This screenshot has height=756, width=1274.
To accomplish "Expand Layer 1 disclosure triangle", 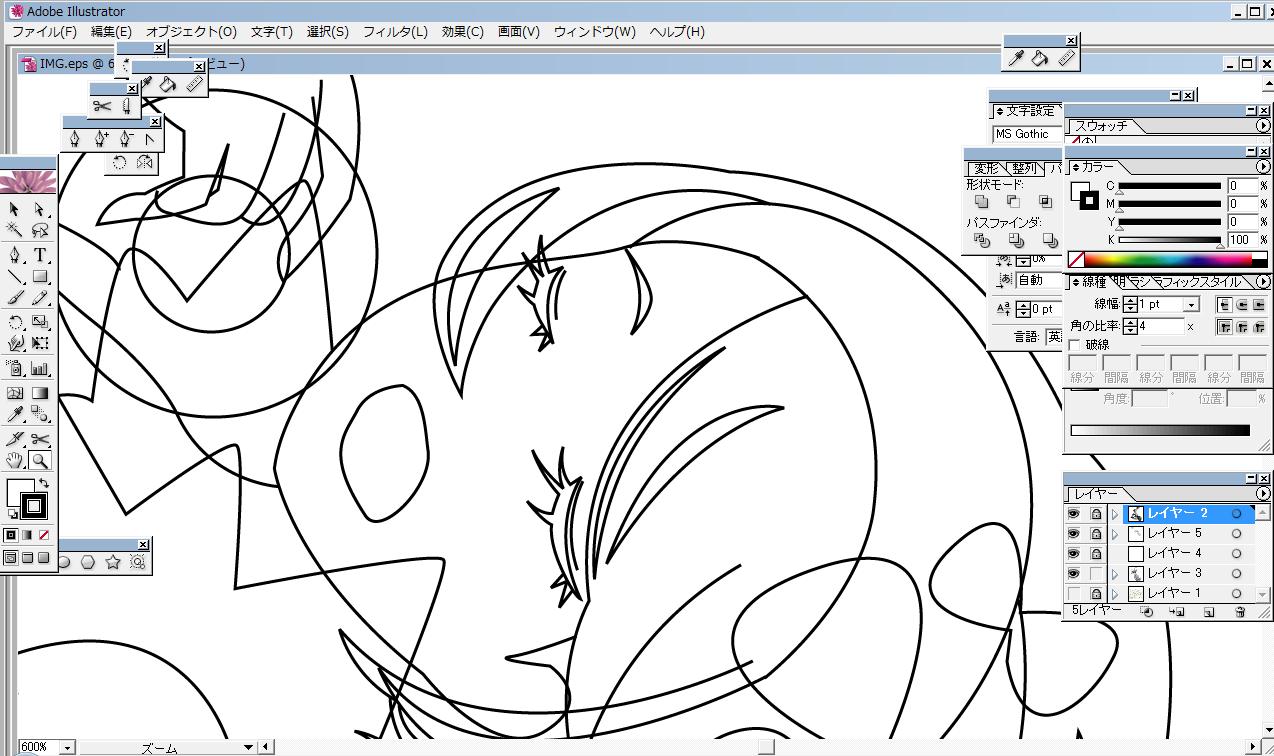I will [x=1115, y=594].
